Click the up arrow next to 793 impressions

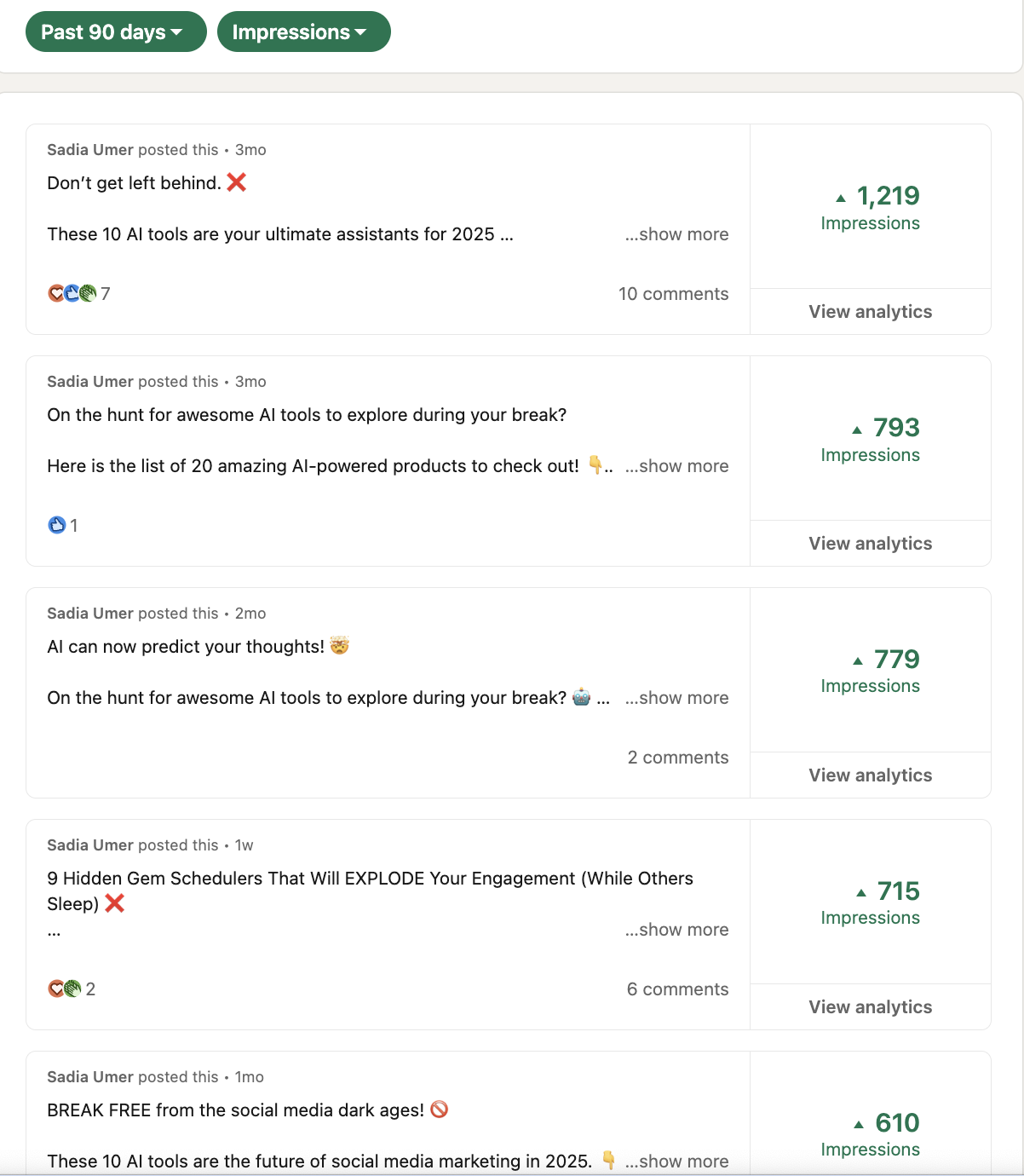click(x=857, y=429)
